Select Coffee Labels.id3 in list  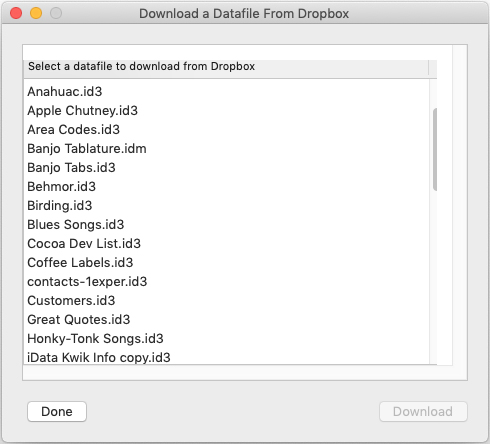click(227, 262)
